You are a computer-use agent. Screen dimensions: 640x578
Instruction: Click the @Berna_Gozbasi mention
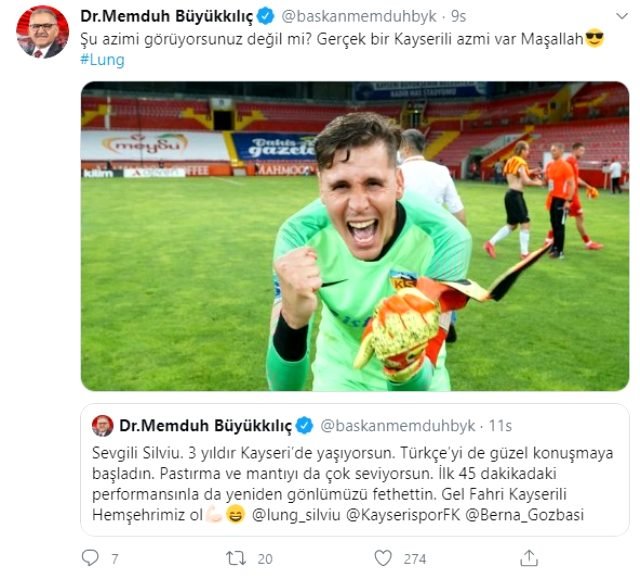(x=525, y=515)
